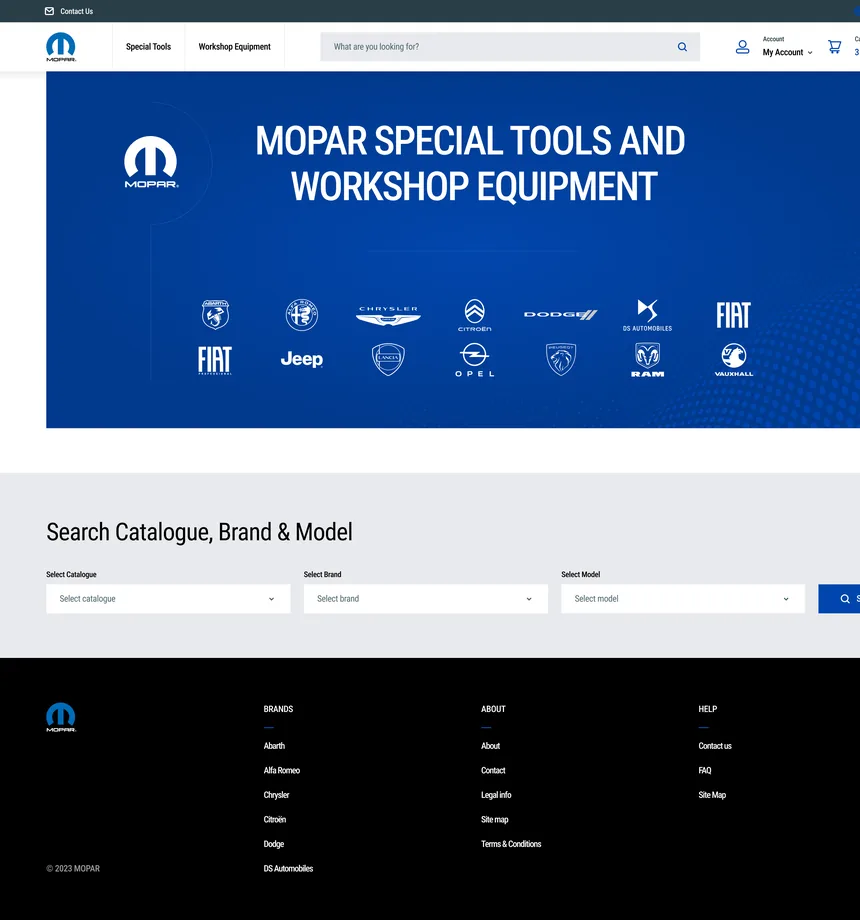Open the Legal info footer link
Screen dimensions: 860x920
pyautogui.click(x=496, y=795)
